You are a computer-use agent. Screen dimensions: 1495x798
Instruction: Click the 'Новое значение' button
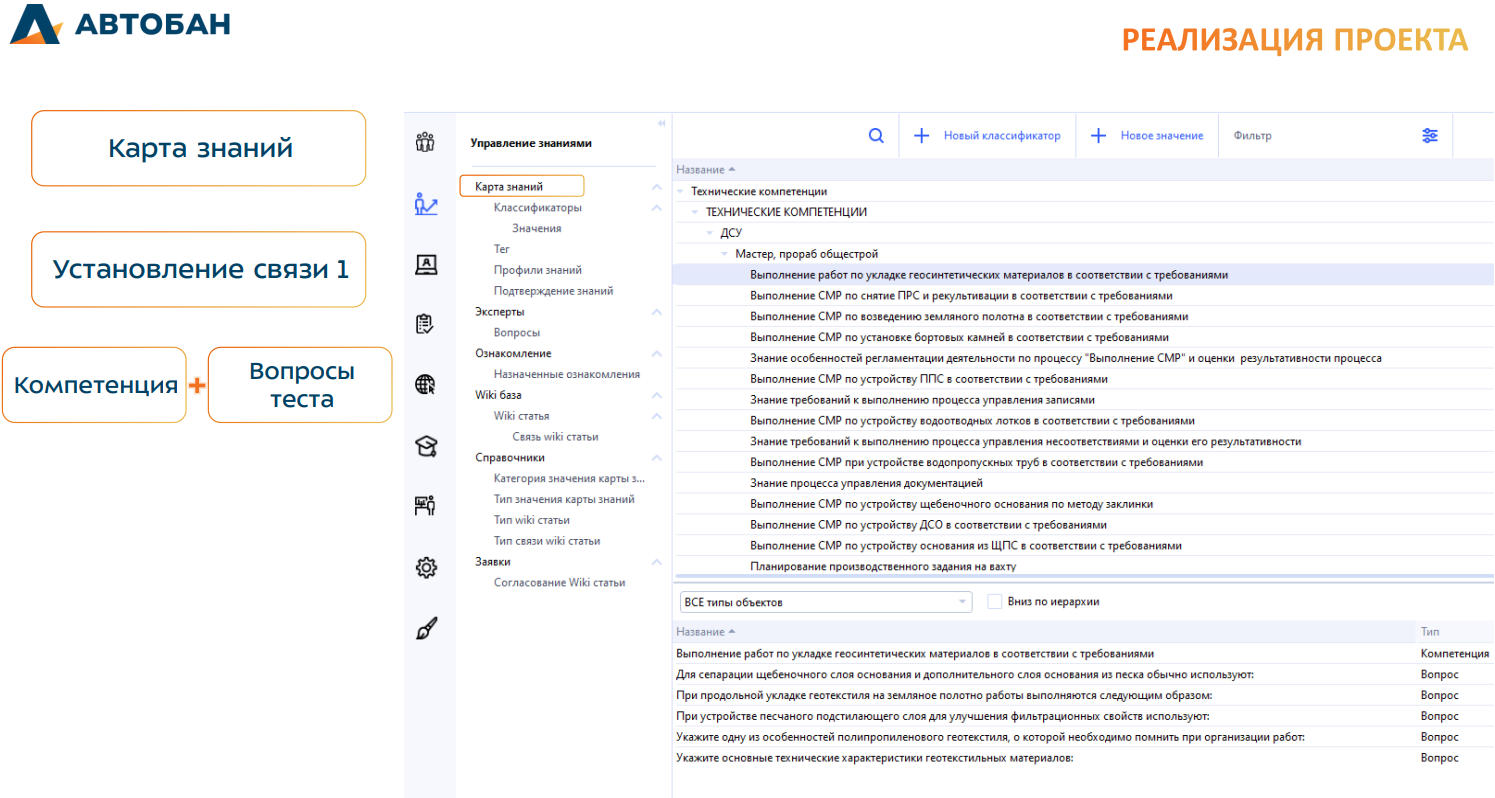(1147, 136)
